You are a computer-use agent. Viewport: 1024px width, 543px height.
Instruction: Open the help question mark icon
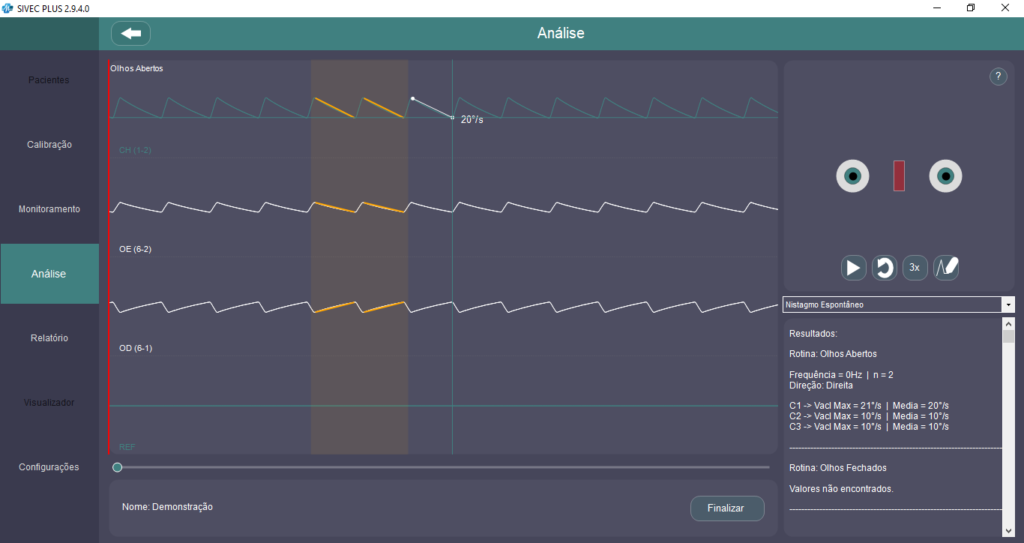point(998,77)
